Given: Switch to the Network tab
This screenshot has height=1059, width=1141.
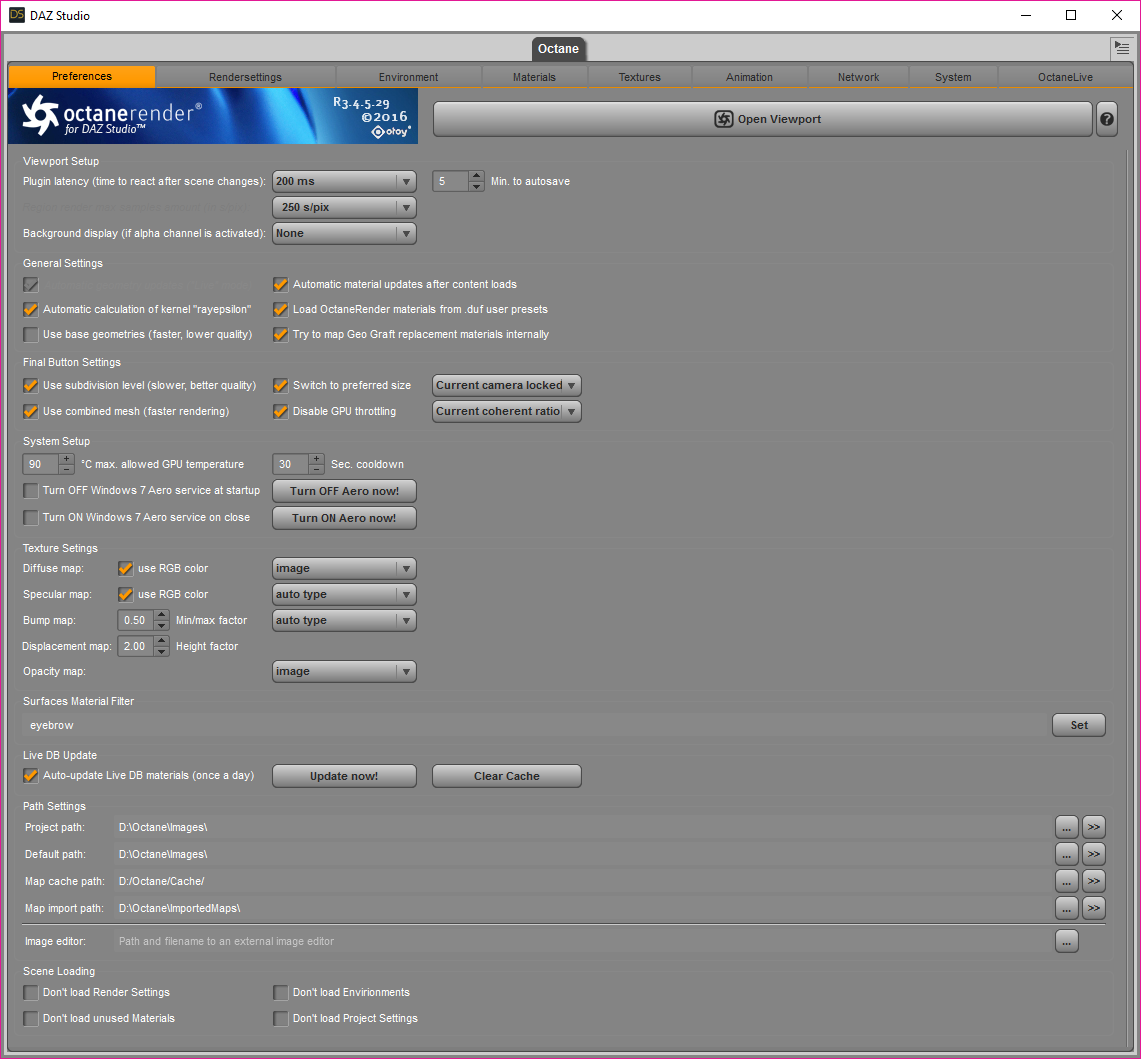Looking at the screenshot, I should click(x=858, y=77).
